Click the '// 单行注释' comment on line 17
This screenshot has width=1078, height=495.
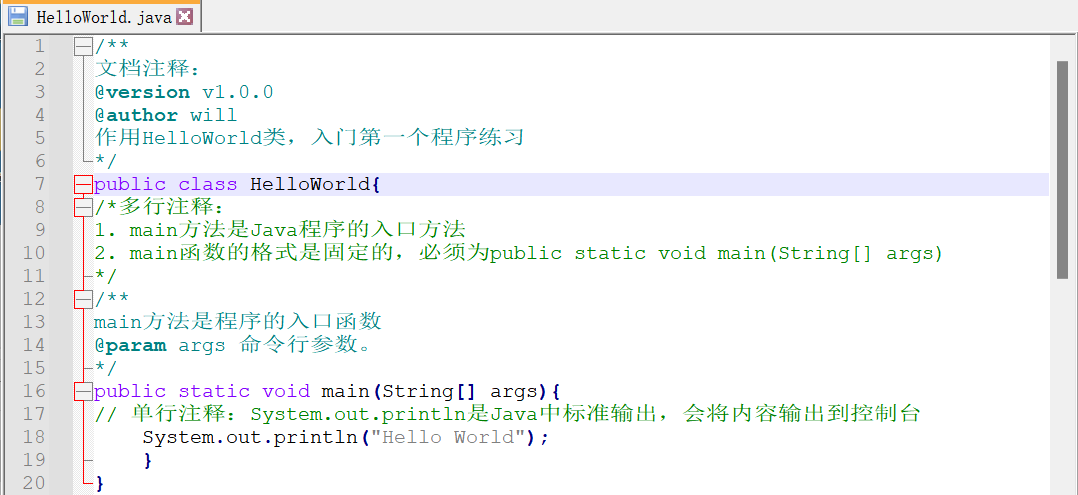(x=507, y=414)
